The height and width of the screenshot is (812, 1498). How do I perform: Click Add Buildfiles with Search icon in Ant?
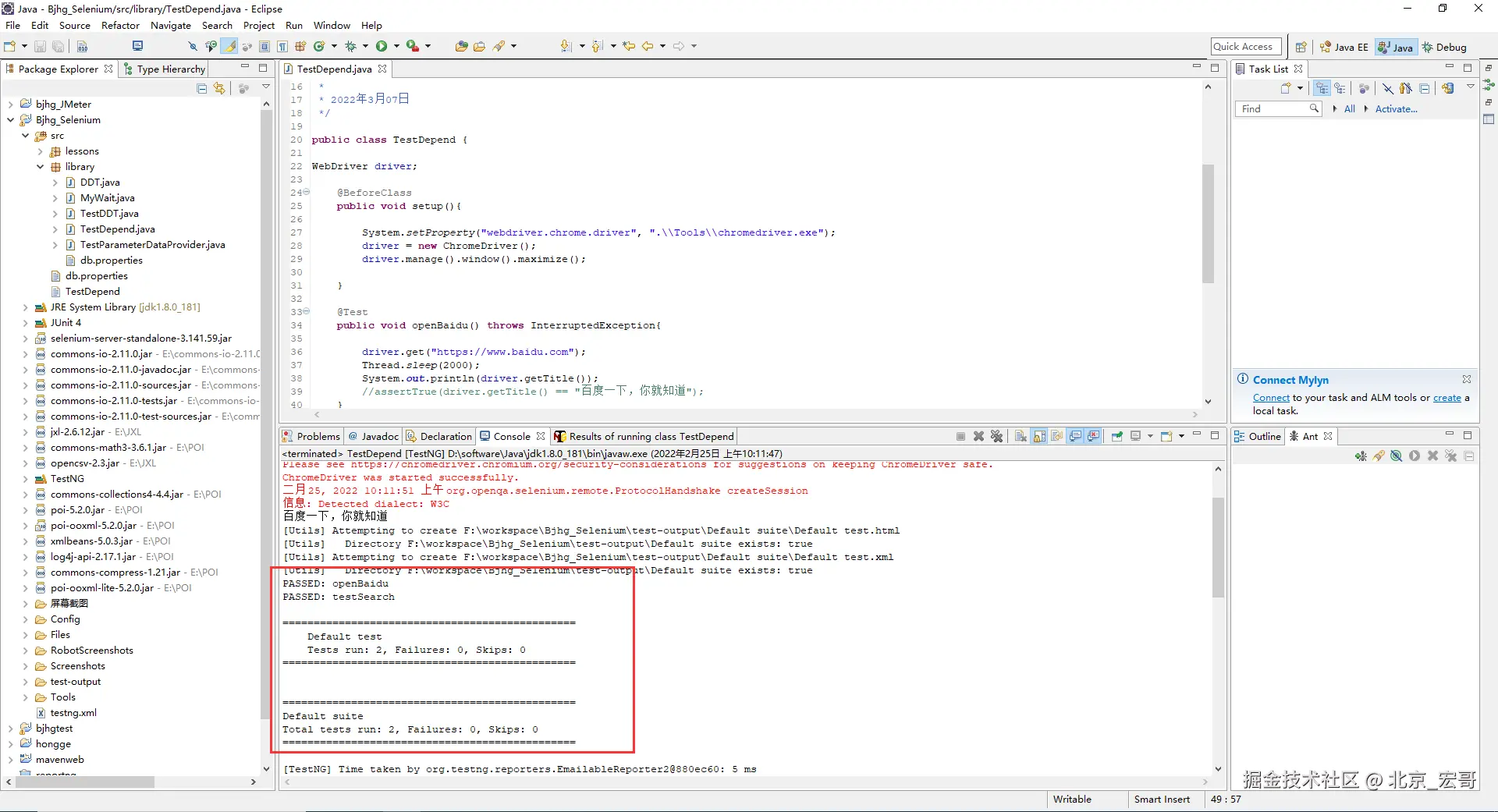coord(1379,456)
